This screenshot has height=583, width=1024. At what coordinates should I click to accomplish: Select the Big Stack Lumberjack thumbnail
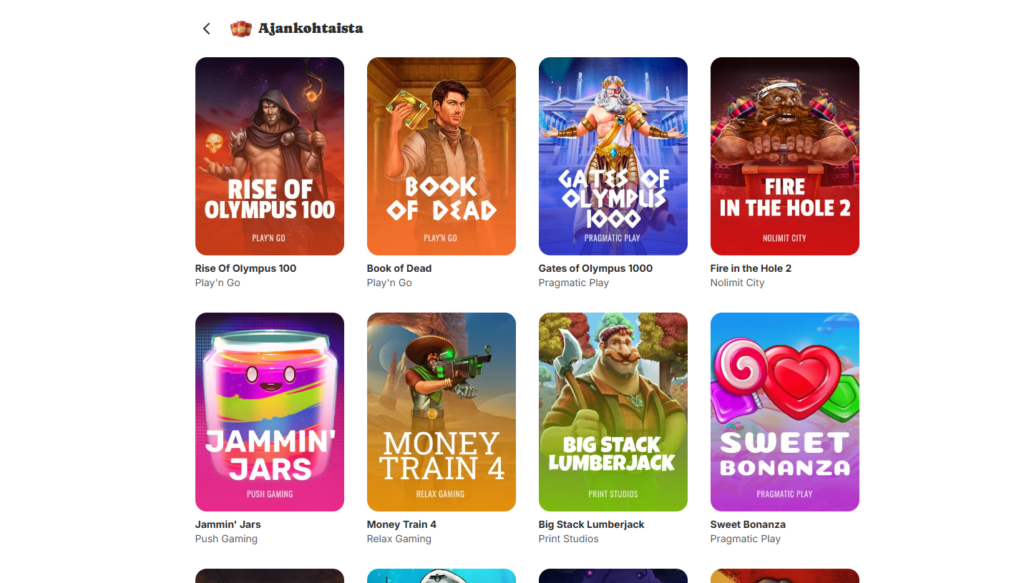pyautogui.click(x=613, y=412)
